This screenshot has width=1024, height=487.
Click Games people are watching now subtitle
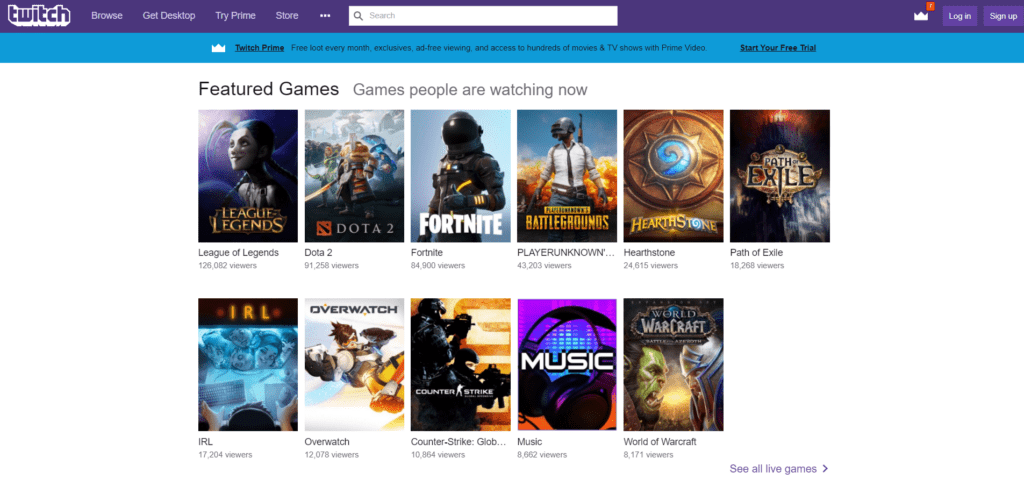pos(470,89)
